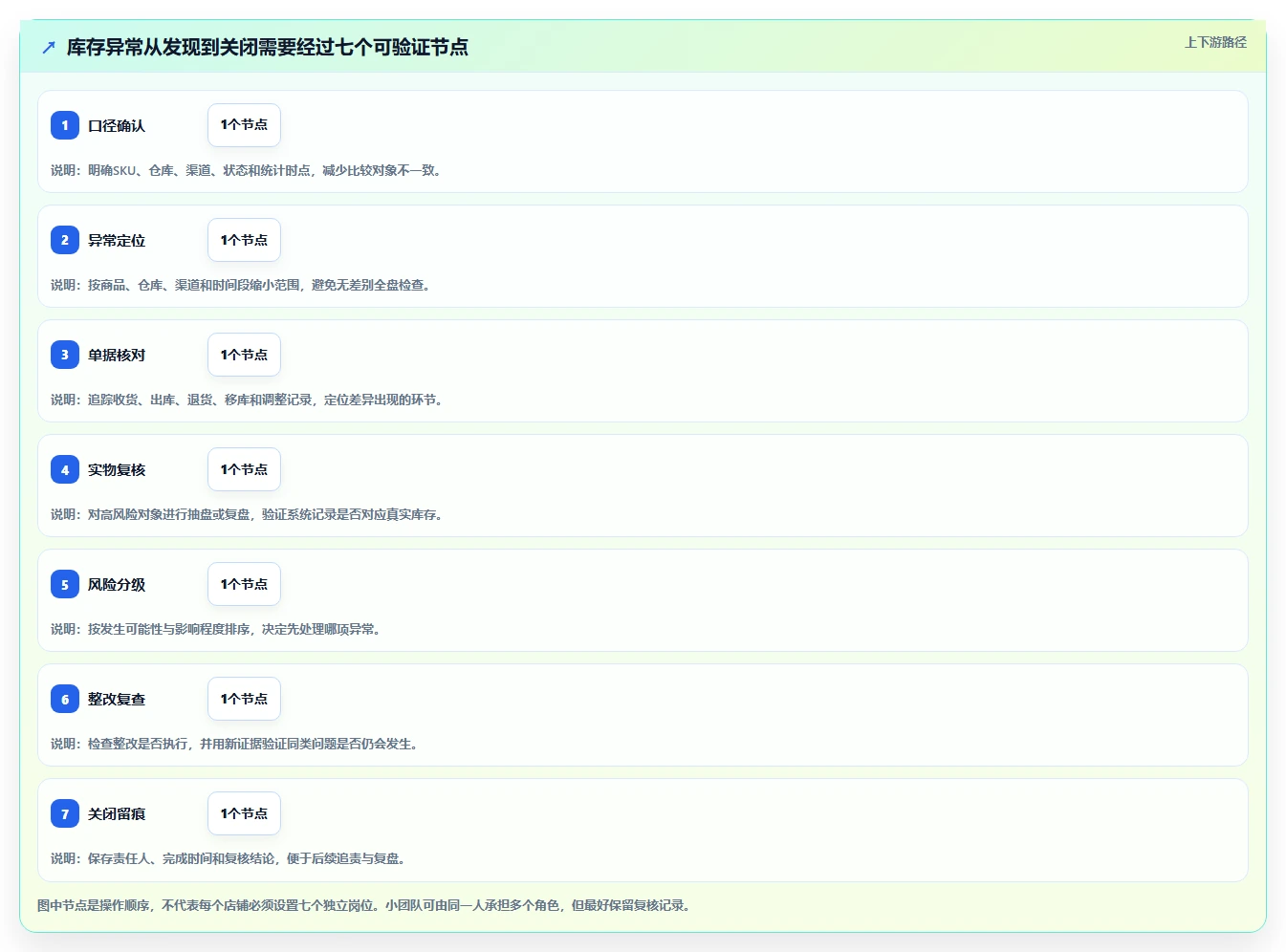
Task: Click the title 库存异常从发现到关闭需要经过七个可验证节点
Action: pyautogui.click(x=268, y=47)
